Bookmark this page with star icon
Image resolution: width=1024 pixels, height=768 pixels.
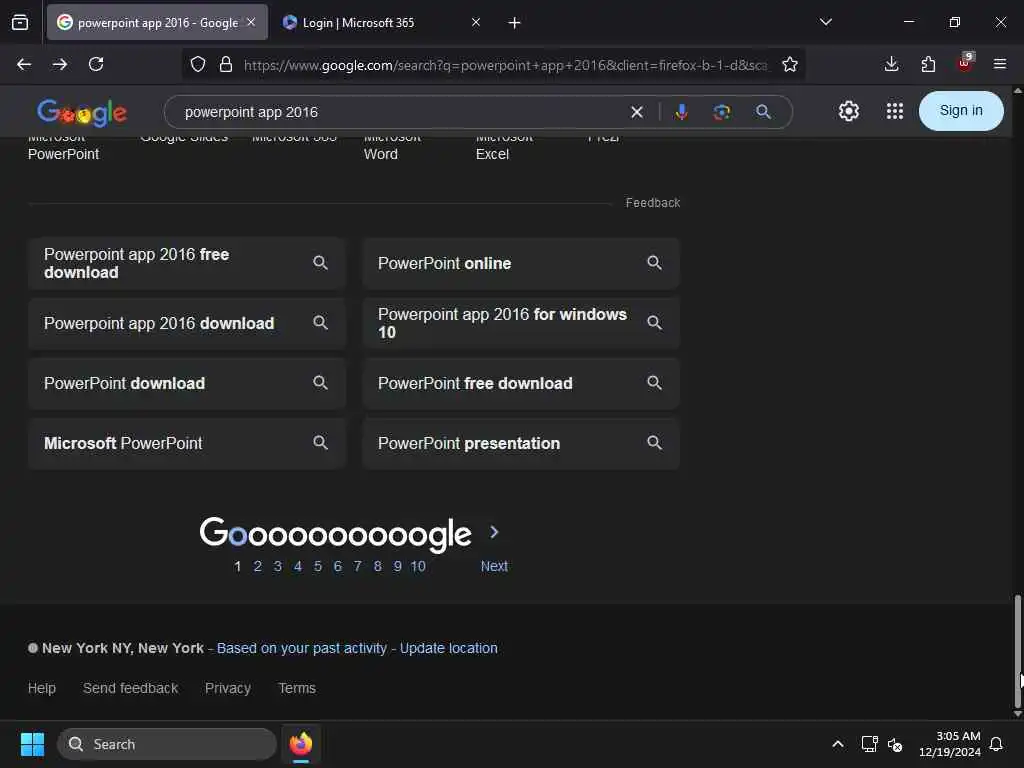tap(790, 64)
